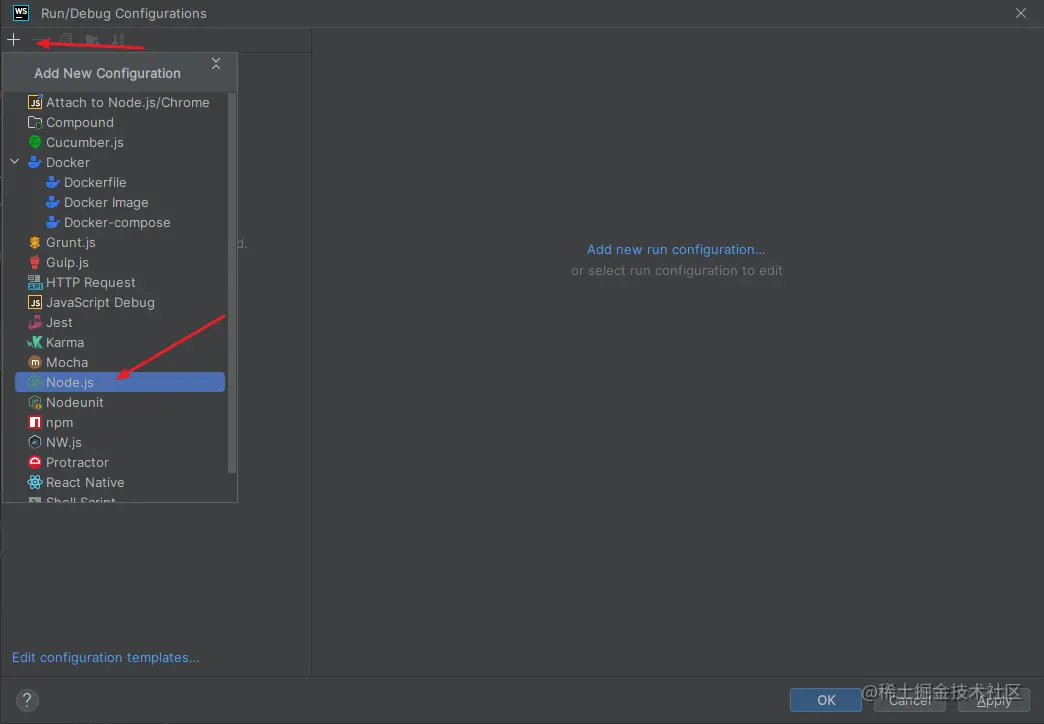Open help with the question mark button
This screenshot has height=724, width=1044.
pos(27,700)
